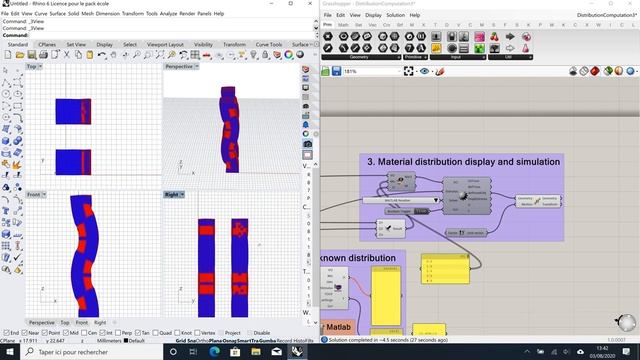Click the Paste clipboard icon in Rhino

point(90,55)
